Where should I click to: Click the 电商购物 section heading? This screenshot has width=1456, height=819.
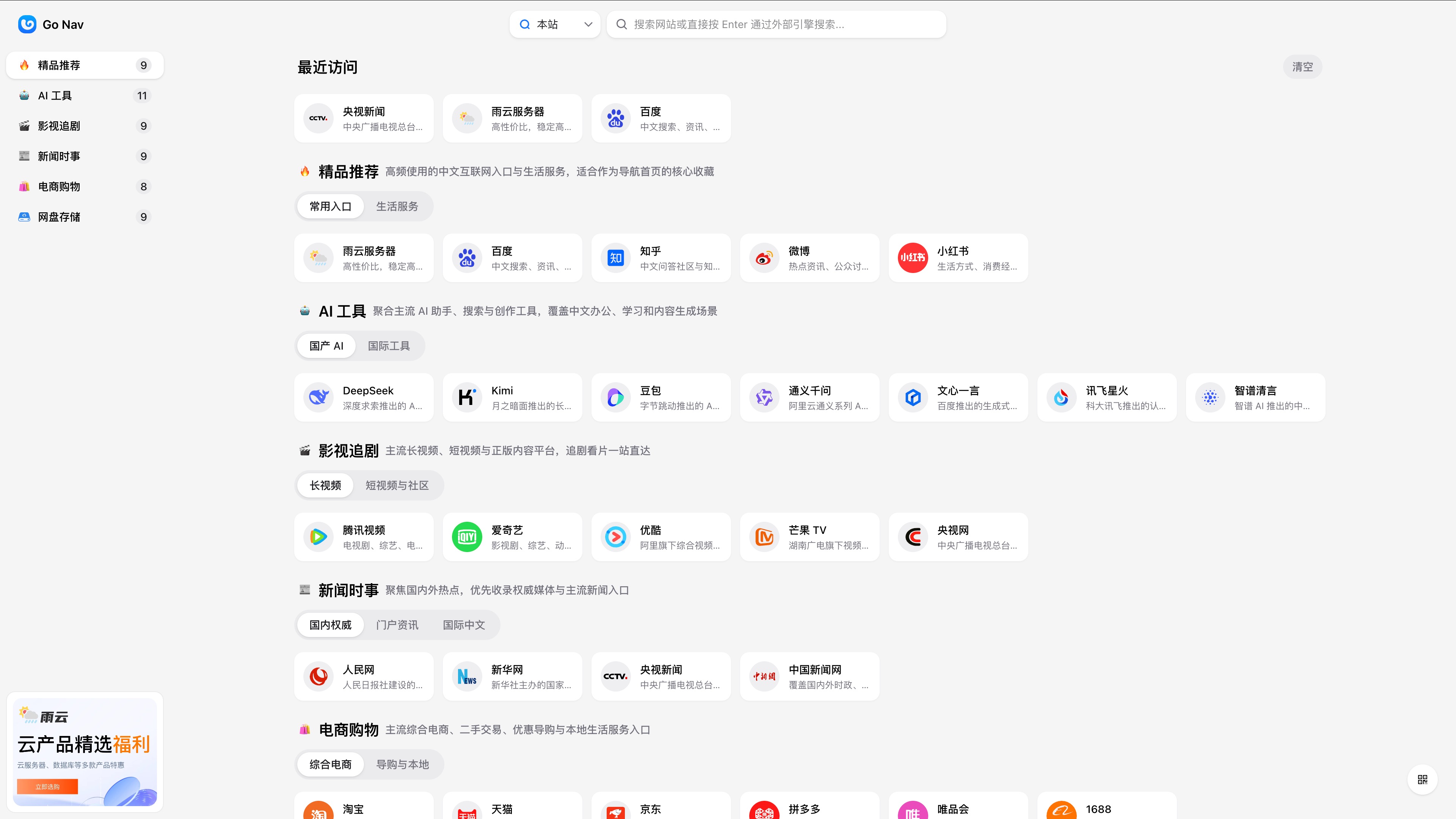(348, 730)
